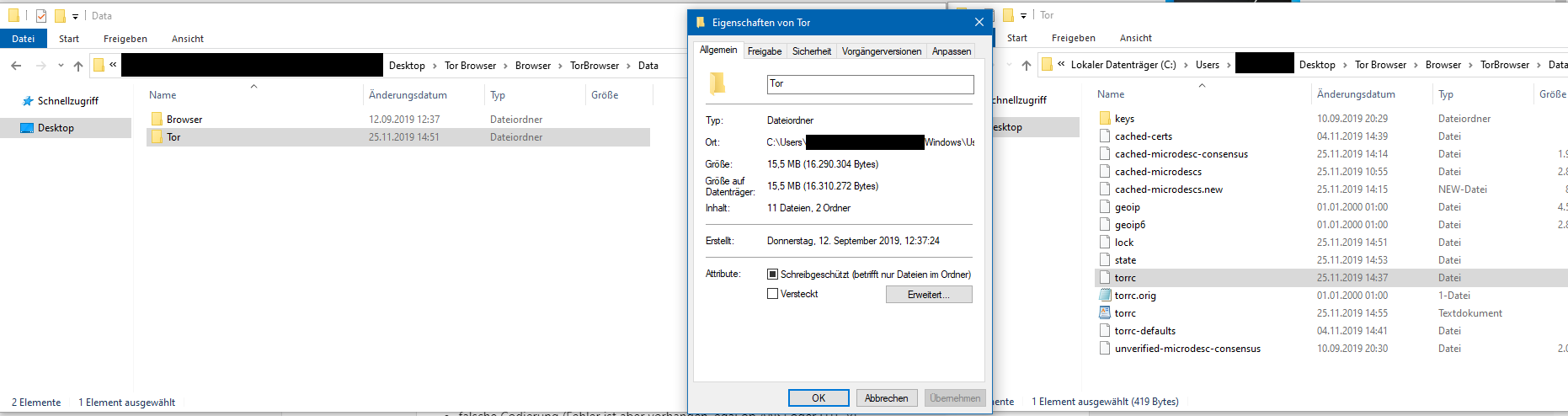Screen dimensions: 1568x416
Task: Open Ansicht tab in left Explorer window
Action: 188,39
